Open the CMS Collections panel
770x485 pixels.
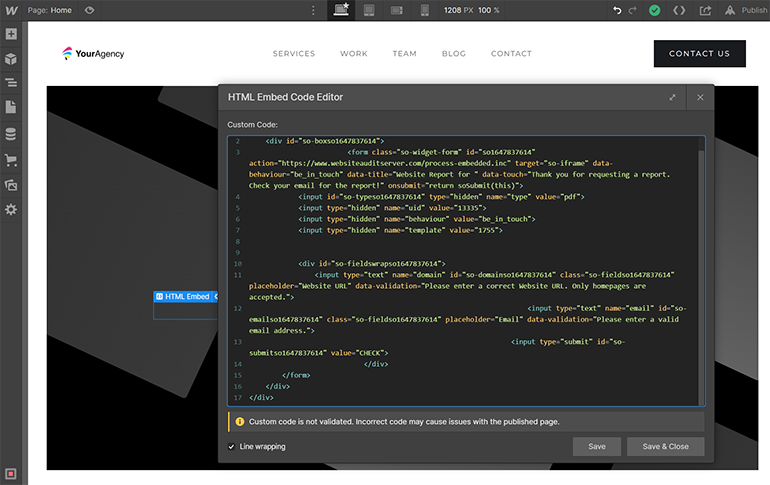point(11,134)
